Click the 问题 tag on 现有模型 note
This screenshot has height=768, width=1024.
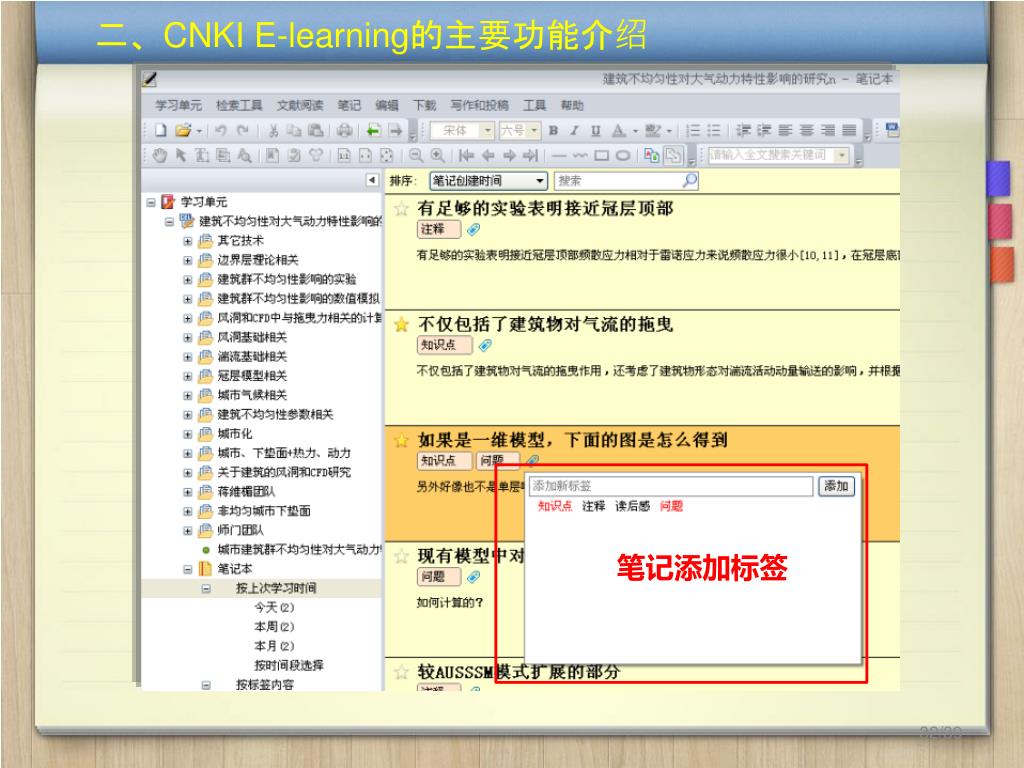click(x=438, y=577)
